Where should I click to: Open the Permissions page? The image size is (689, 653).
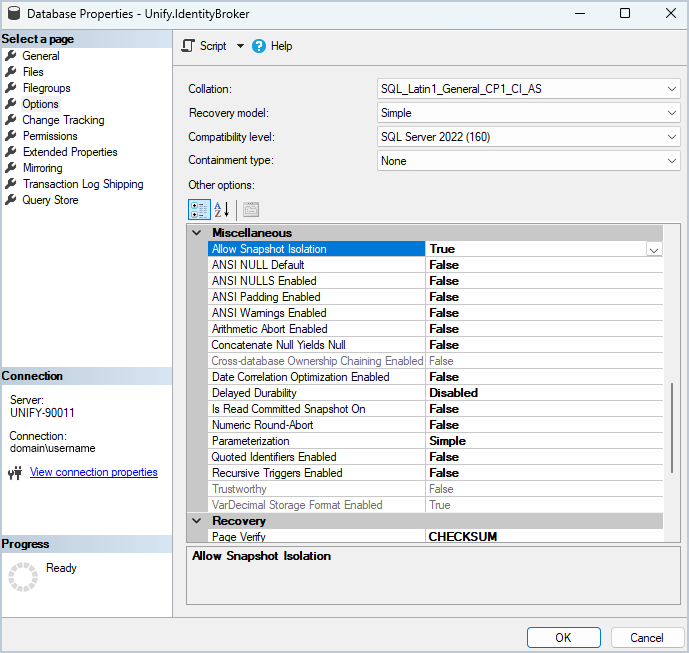[50, 136]
